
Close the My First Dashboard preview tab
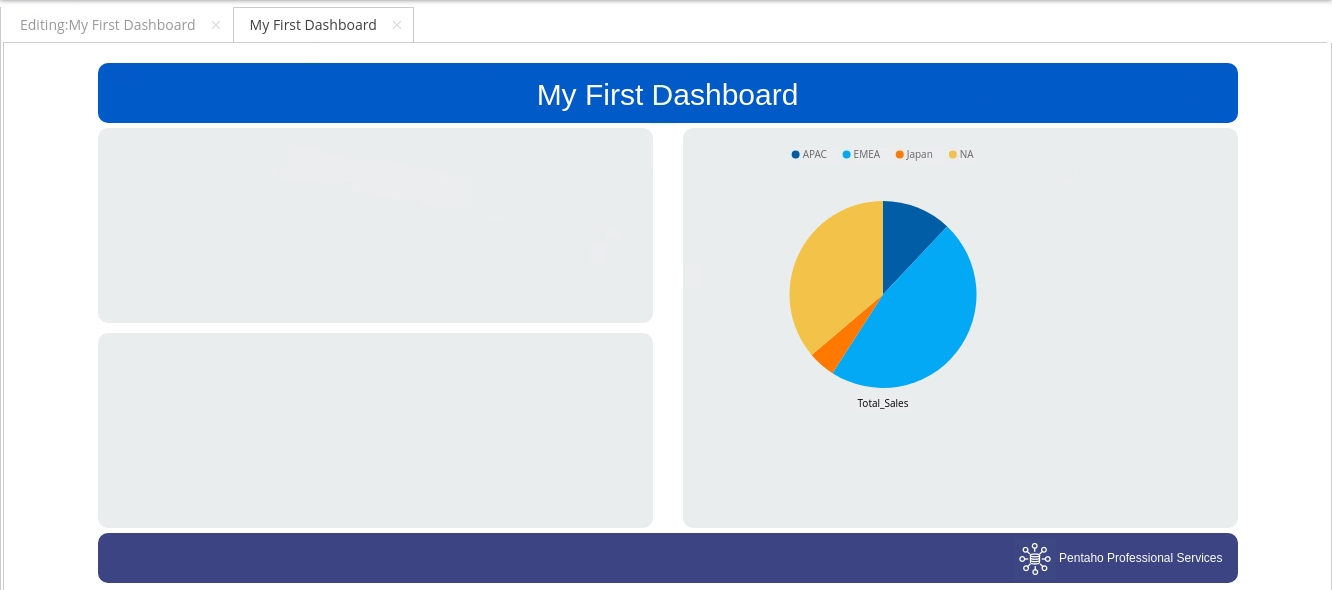click(397, 25)
